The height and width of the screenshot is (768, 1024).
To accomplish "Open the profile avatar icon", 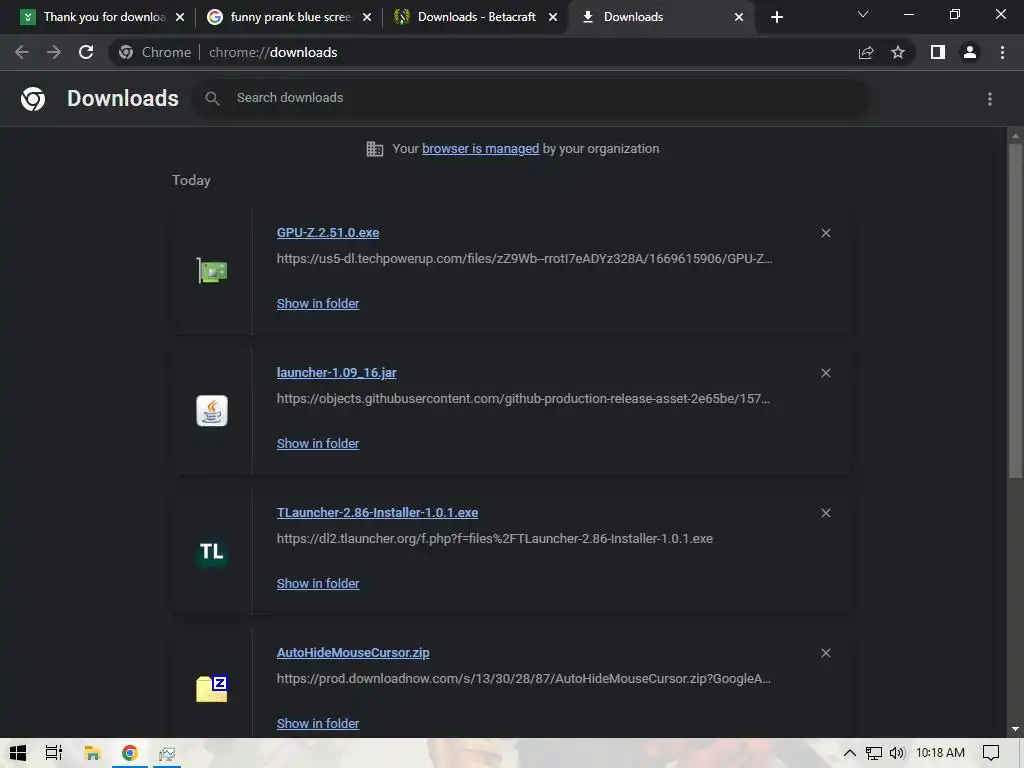I will tap(970, 52).
